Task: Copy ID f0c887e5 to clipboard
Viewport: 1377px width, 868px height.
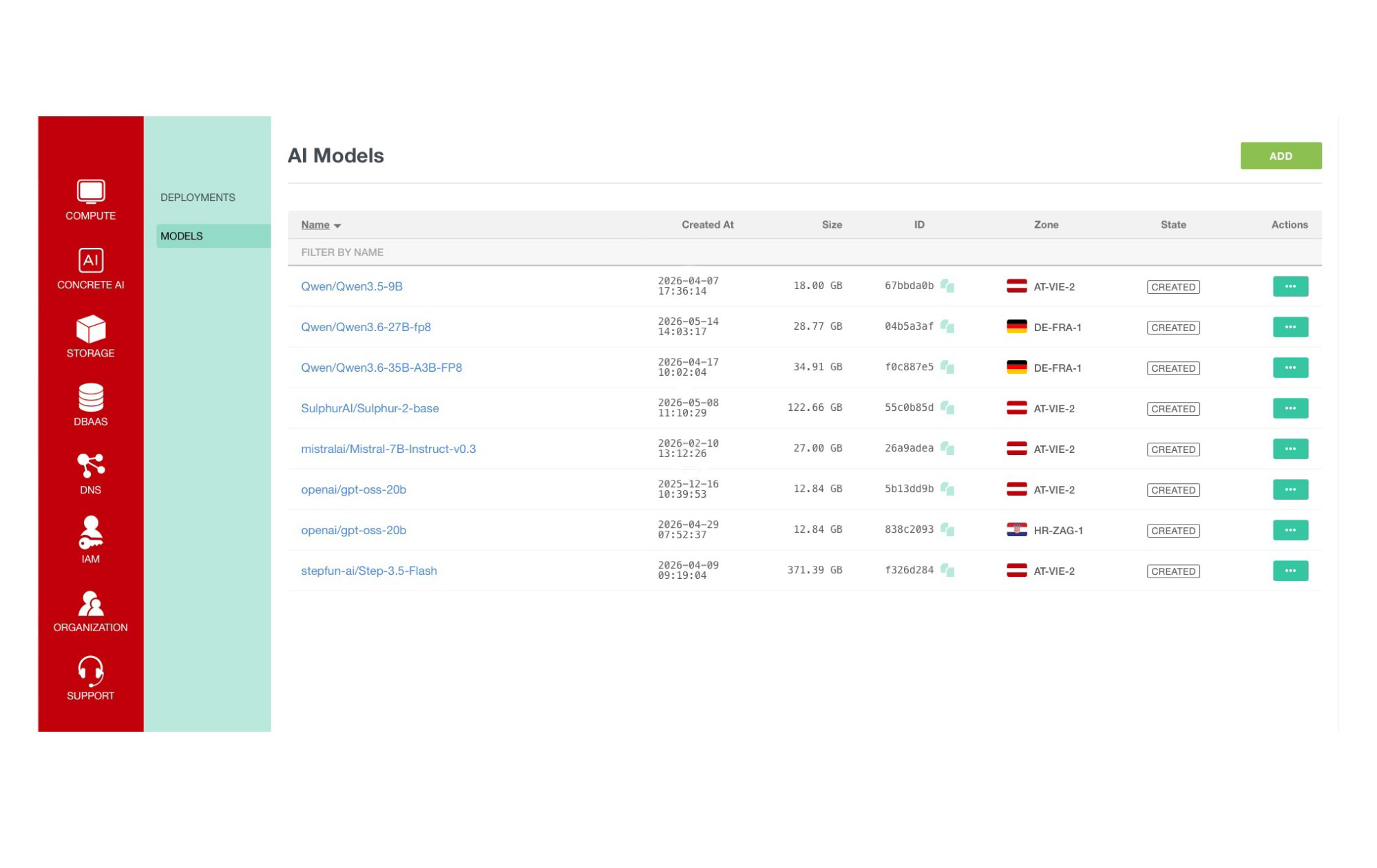Action: click(x=947, y=367)
